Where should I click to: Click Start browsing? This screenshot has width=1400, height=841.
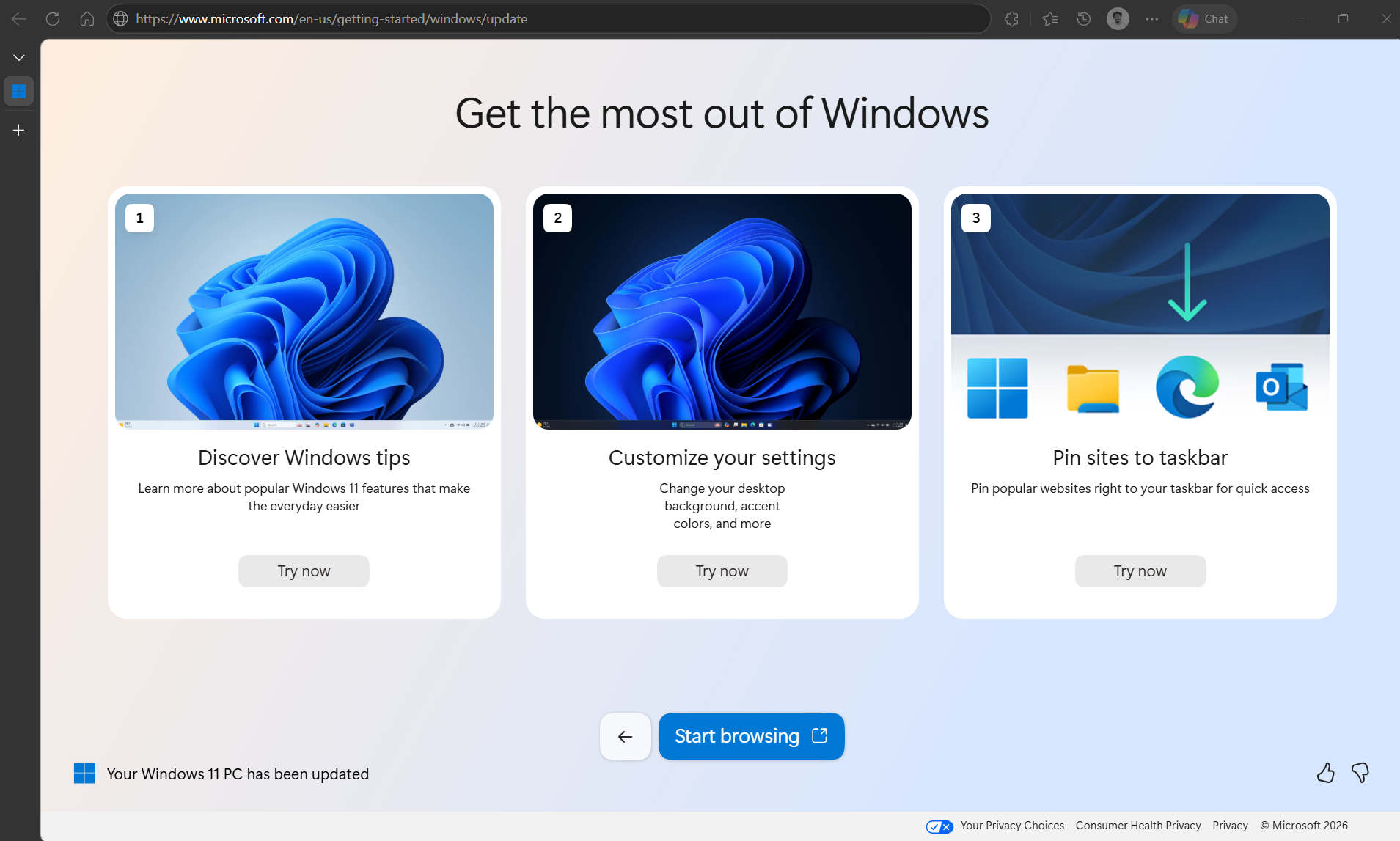[x=751, y=736]
